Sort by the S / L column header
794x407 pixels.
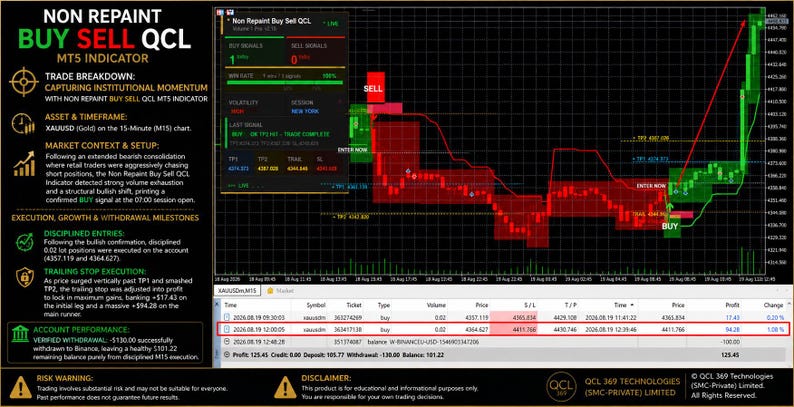530,305
